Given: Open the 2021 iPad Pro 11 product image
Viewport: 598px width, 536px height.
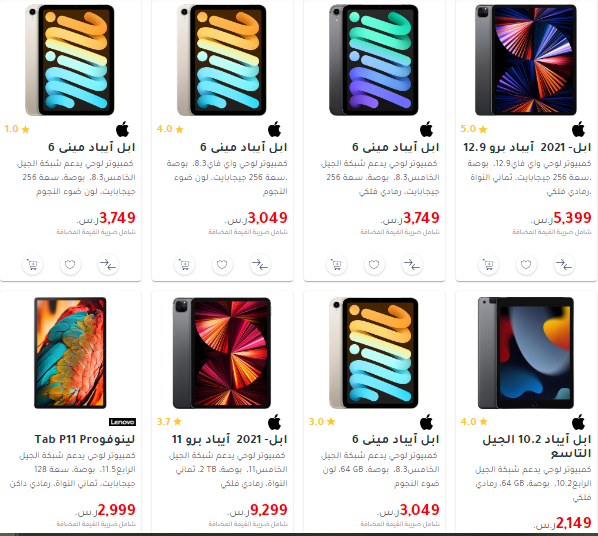Looking at the screenshot, I should 222,353.
